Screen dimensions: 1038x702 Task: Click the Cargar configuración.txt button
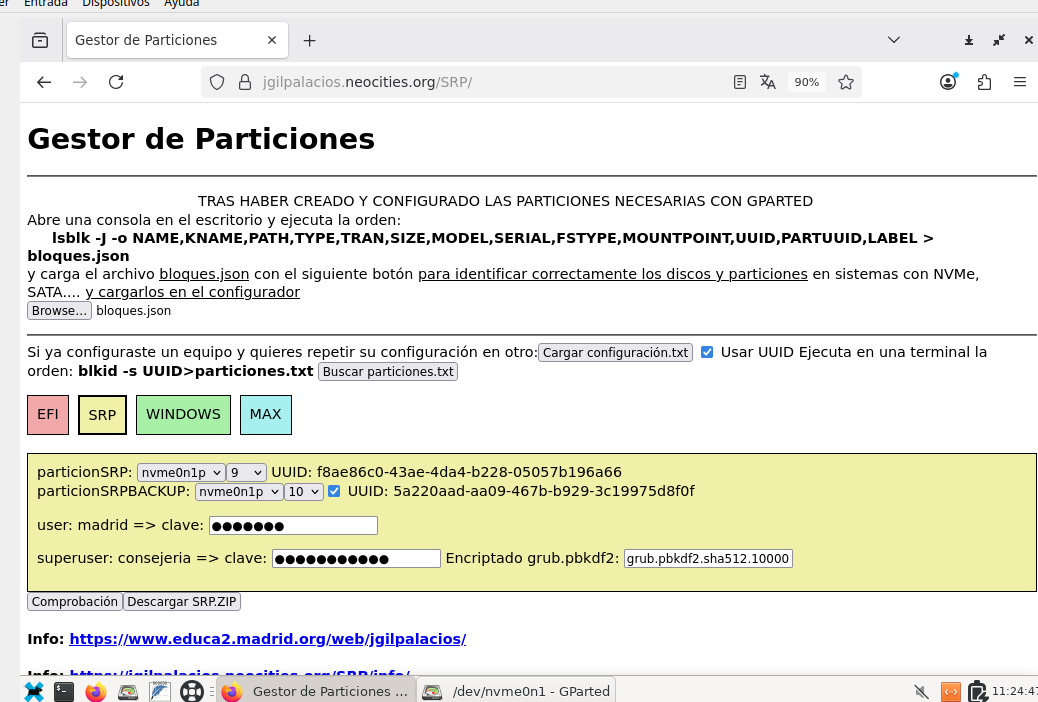click(615, 353)
